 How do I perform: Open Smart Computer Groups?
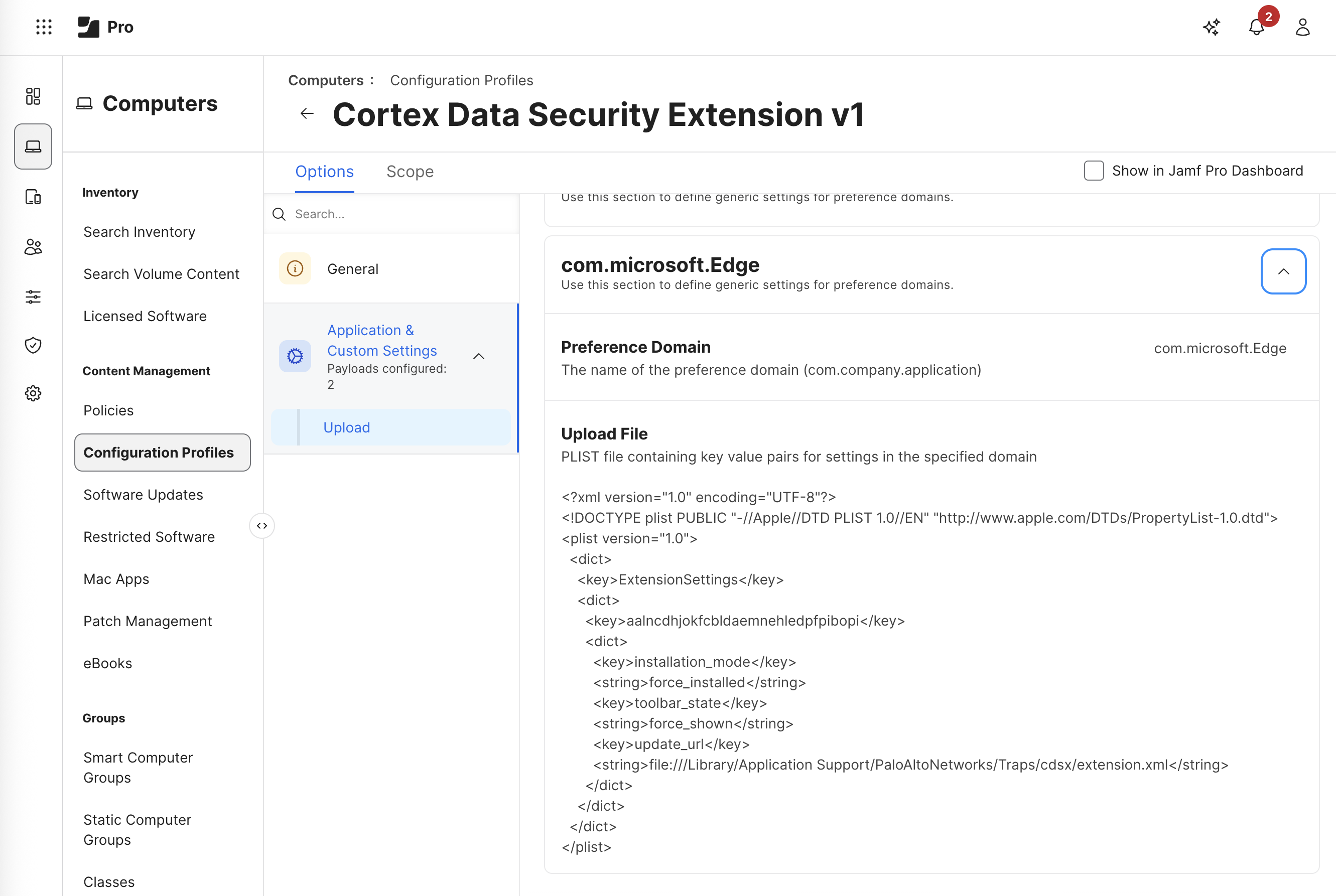[x=139, y=768]
